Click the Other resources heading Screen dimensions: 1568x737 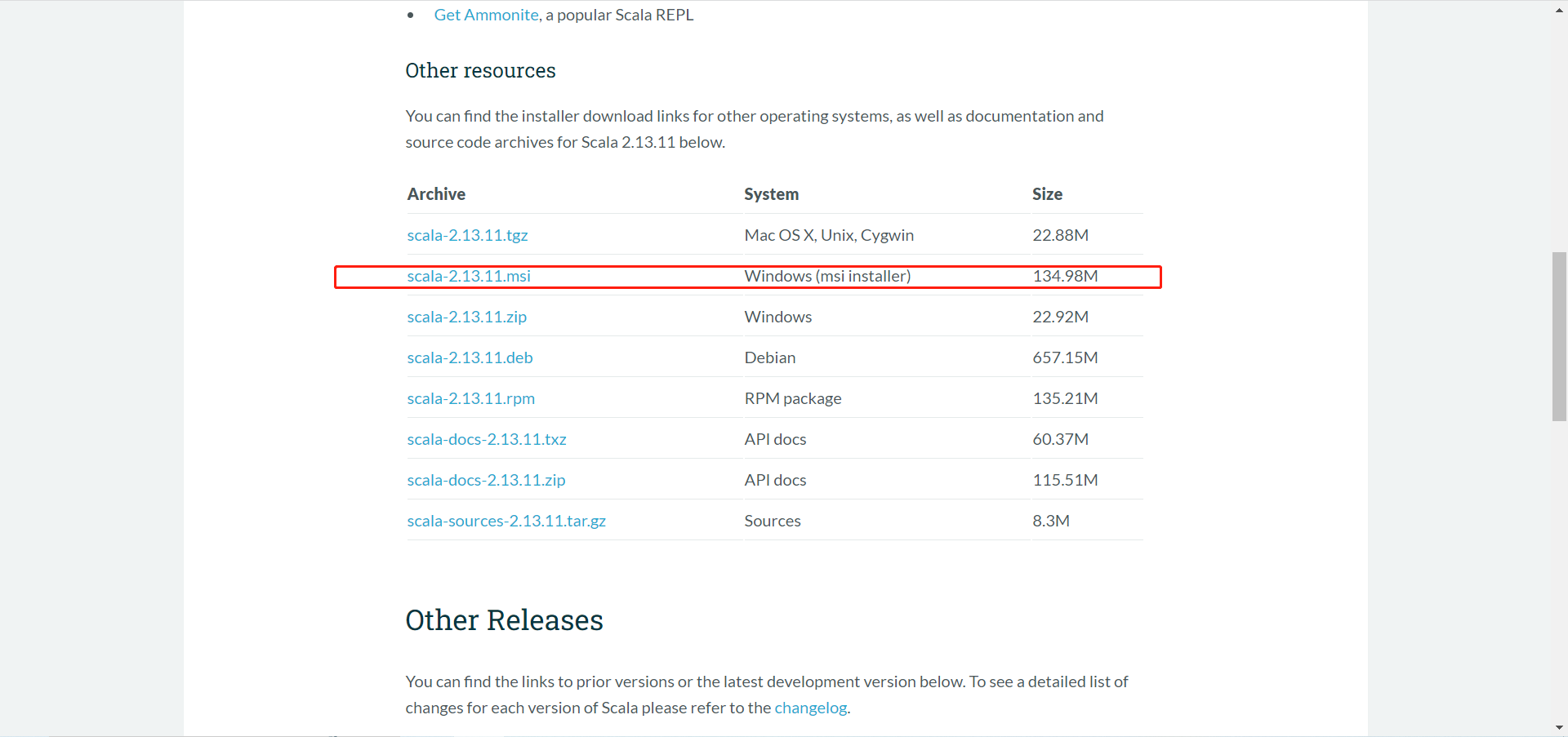click(x=480, y=71)
